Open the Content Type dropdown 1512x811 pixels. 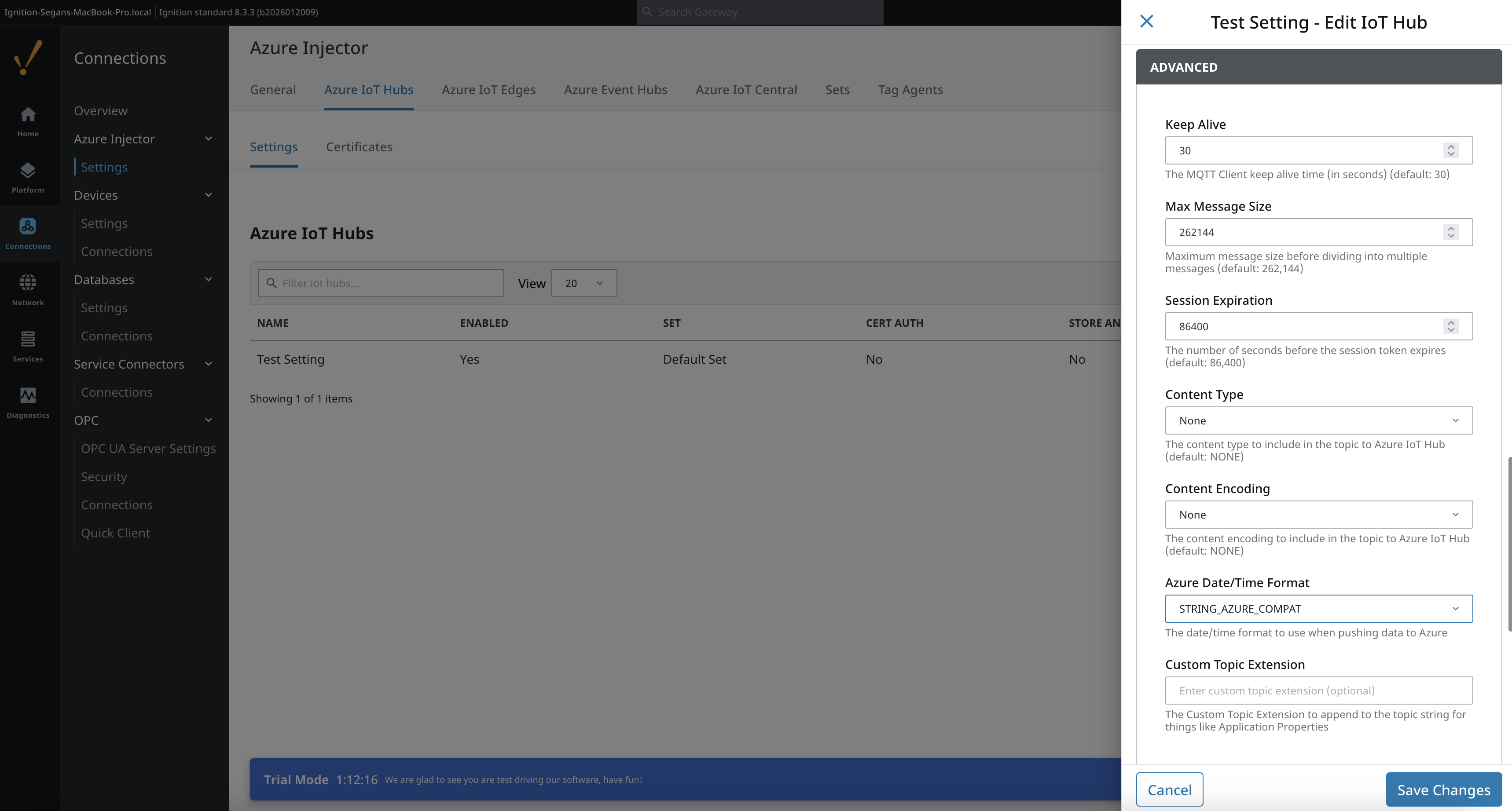pos(1318,420)
